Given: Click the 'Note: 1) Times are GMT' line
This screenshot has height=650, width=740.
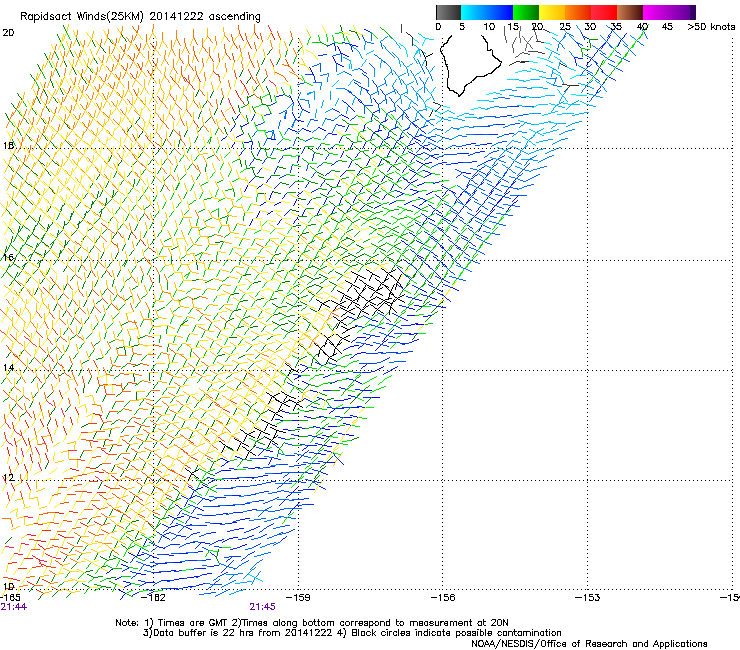Looking at the screenshot, I should coord(311,623).
